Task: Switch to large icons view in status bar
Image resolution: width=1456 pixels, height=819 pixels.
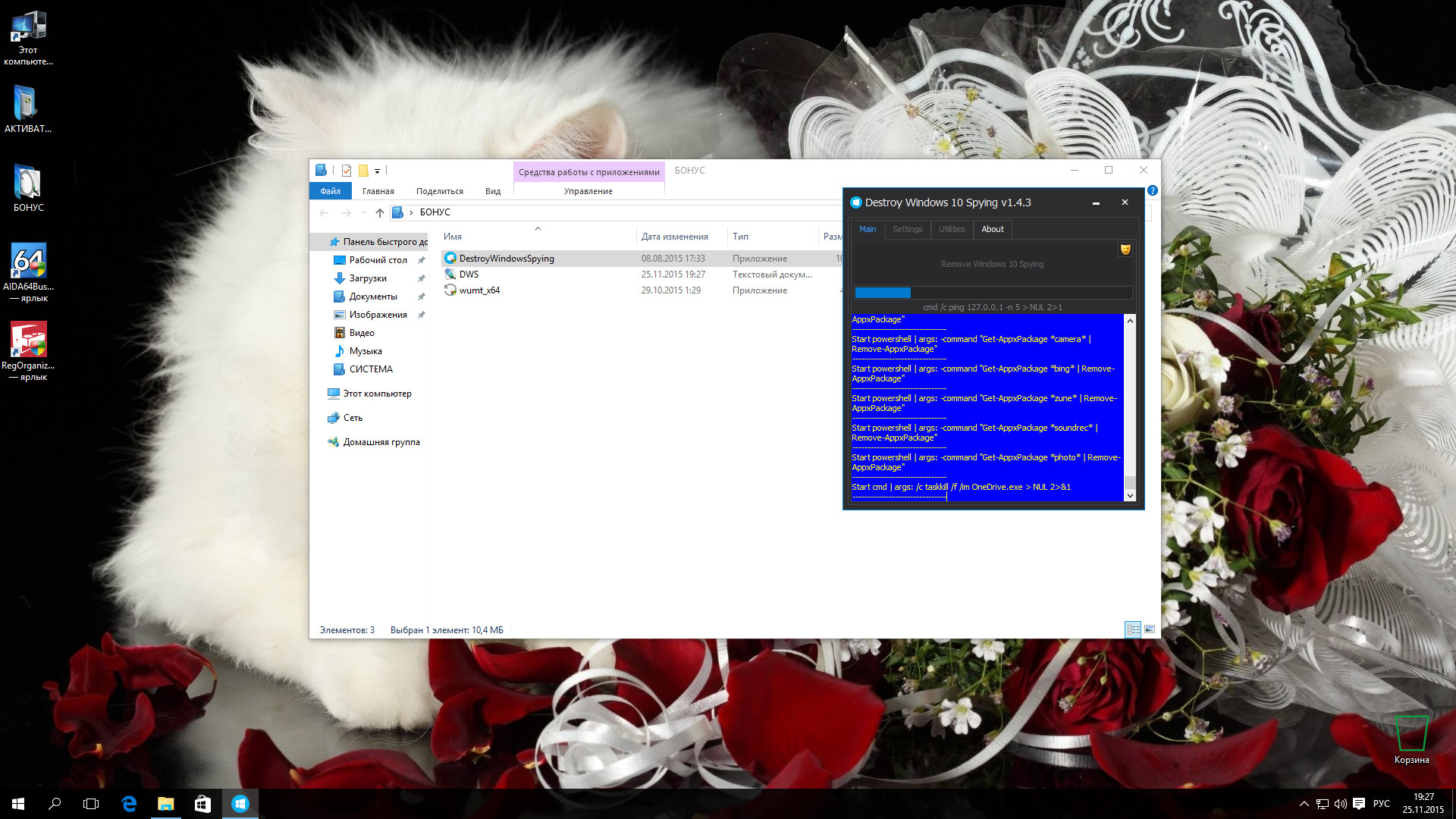Action: tap(1150, 629)
